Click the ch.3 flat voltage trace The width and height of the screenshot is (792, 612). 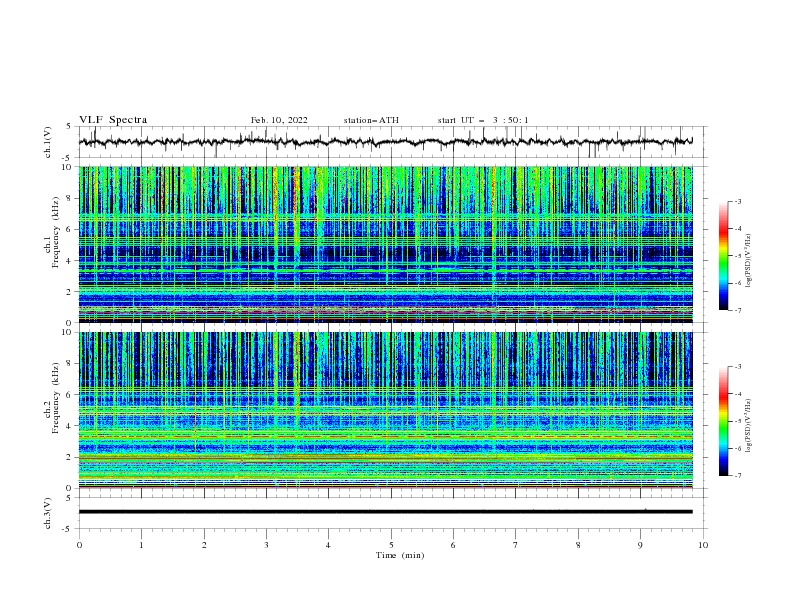coord(385,512)
